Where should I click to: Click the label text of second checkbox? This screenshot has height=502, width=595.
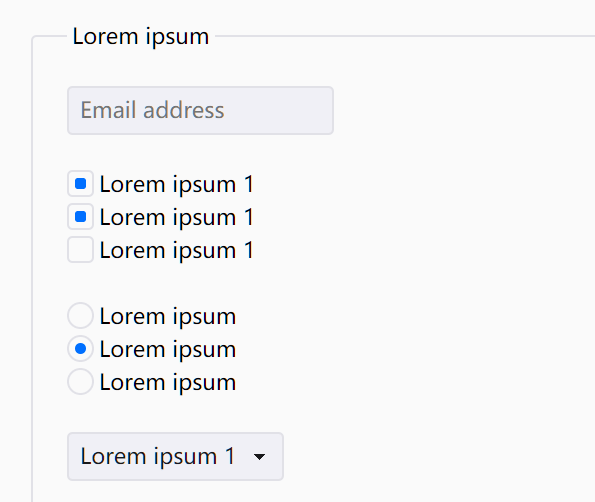pos(176,218)
